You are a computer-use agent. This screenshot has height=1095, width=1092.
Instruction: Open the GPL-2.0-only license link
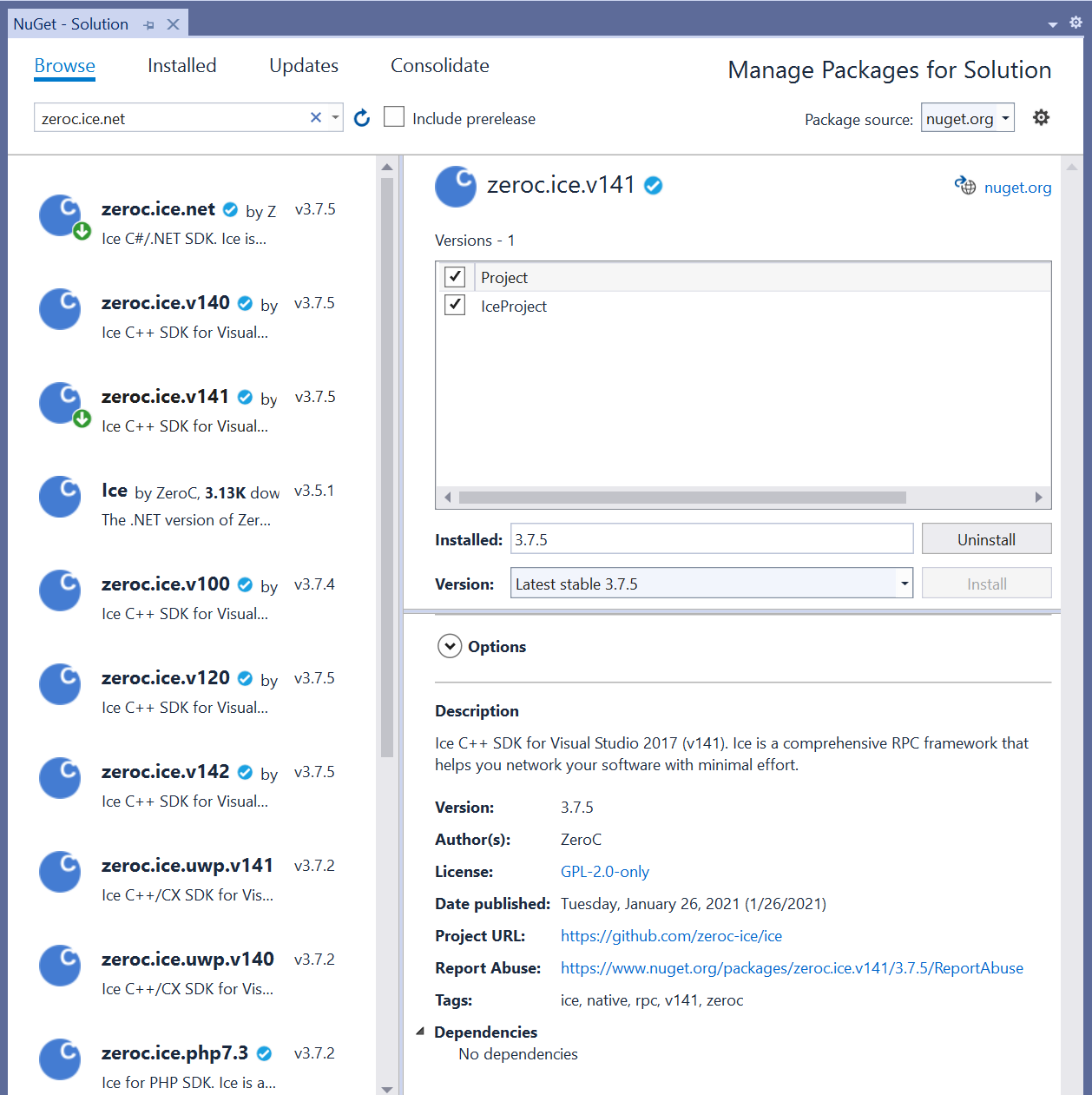pos(604,872)
